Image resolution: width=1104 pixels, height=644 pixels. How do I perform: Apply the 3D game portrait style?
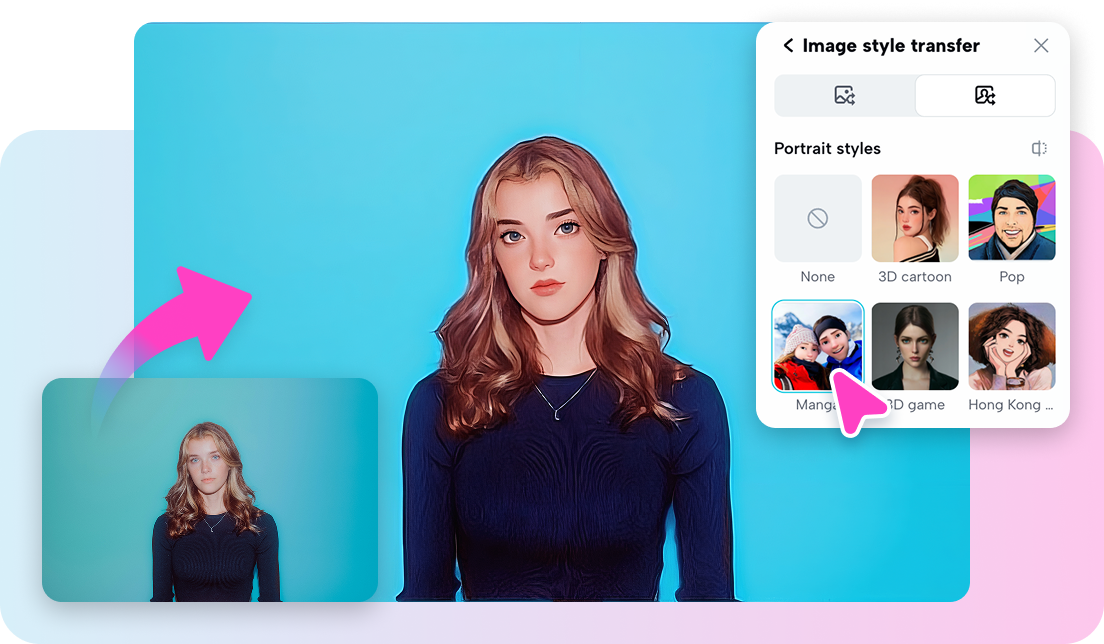pyautogui.click(x=915, y=346)
